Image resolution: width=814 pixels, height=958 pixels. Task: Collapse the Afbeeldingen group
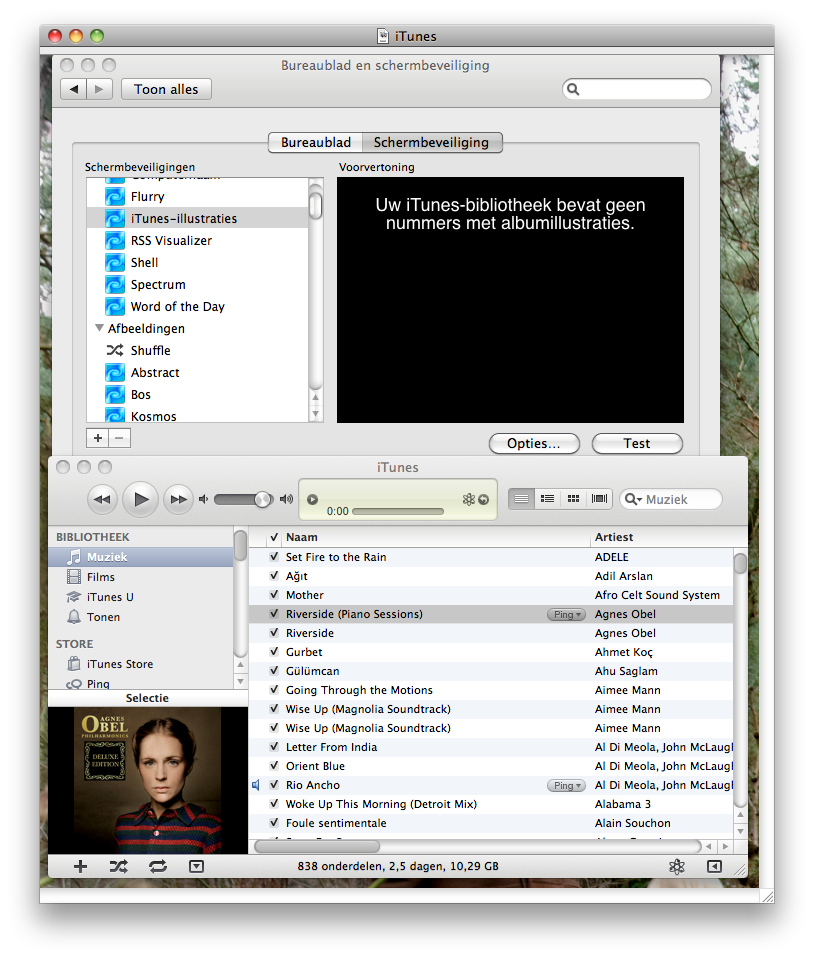click(x=100, y=328)
